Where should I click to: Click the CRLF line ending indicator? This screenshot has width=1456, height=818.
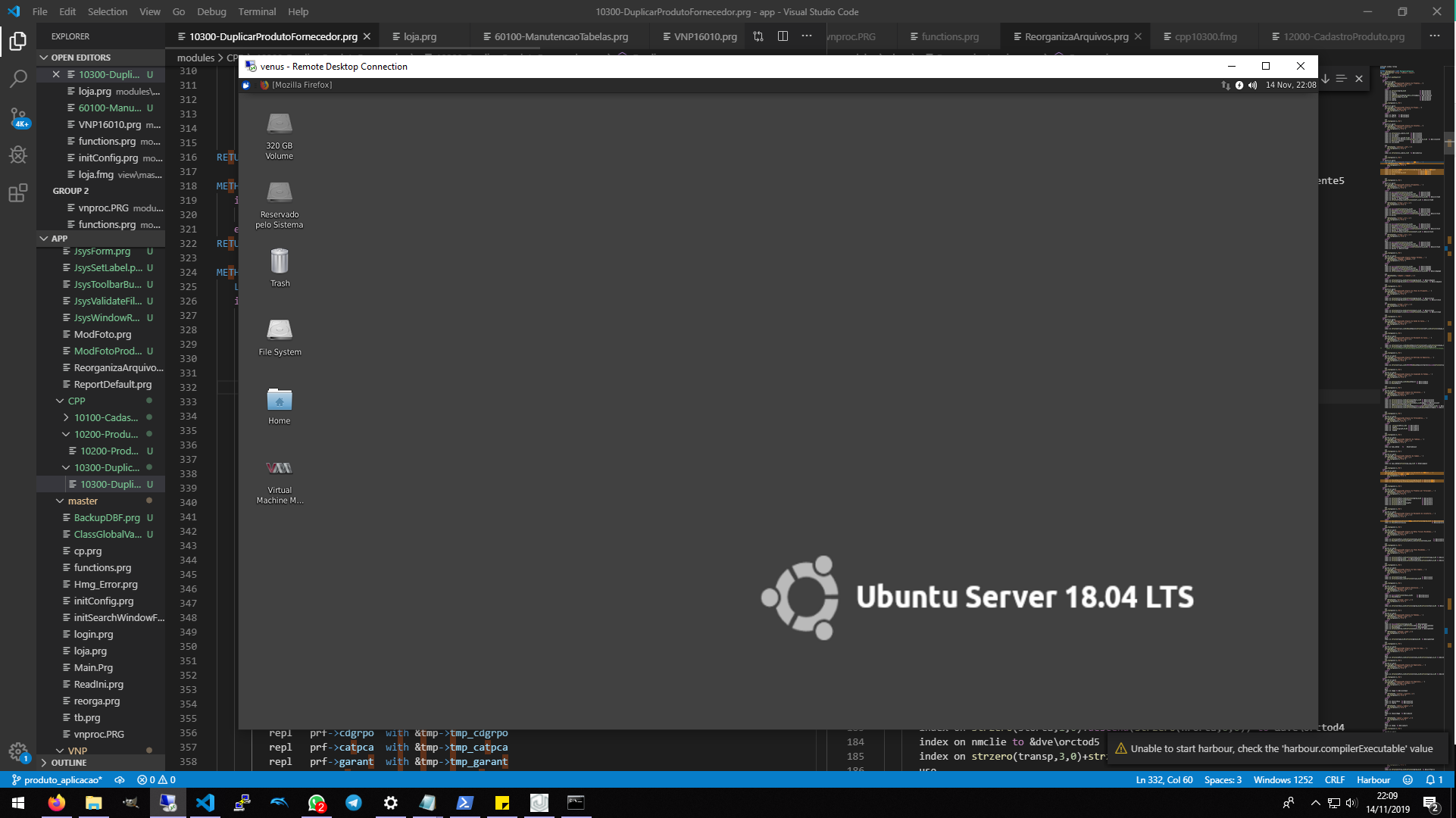1334,779
